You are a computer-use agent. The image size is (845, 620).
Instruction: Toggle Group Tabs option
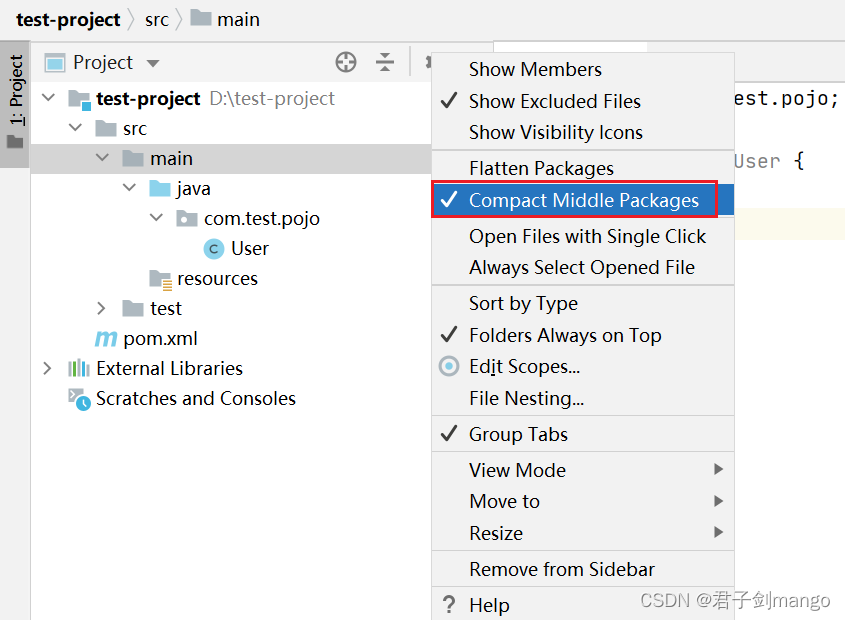point(518,434)
